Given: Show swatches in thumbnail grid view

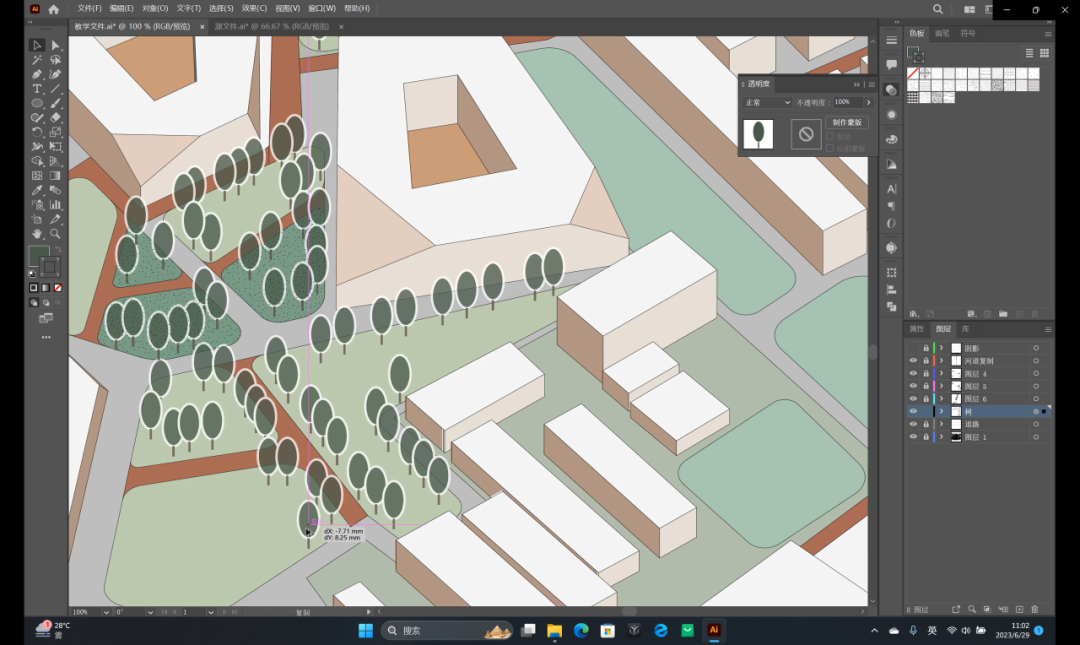Looking at the screenshot, I should tap(1044, 53).
